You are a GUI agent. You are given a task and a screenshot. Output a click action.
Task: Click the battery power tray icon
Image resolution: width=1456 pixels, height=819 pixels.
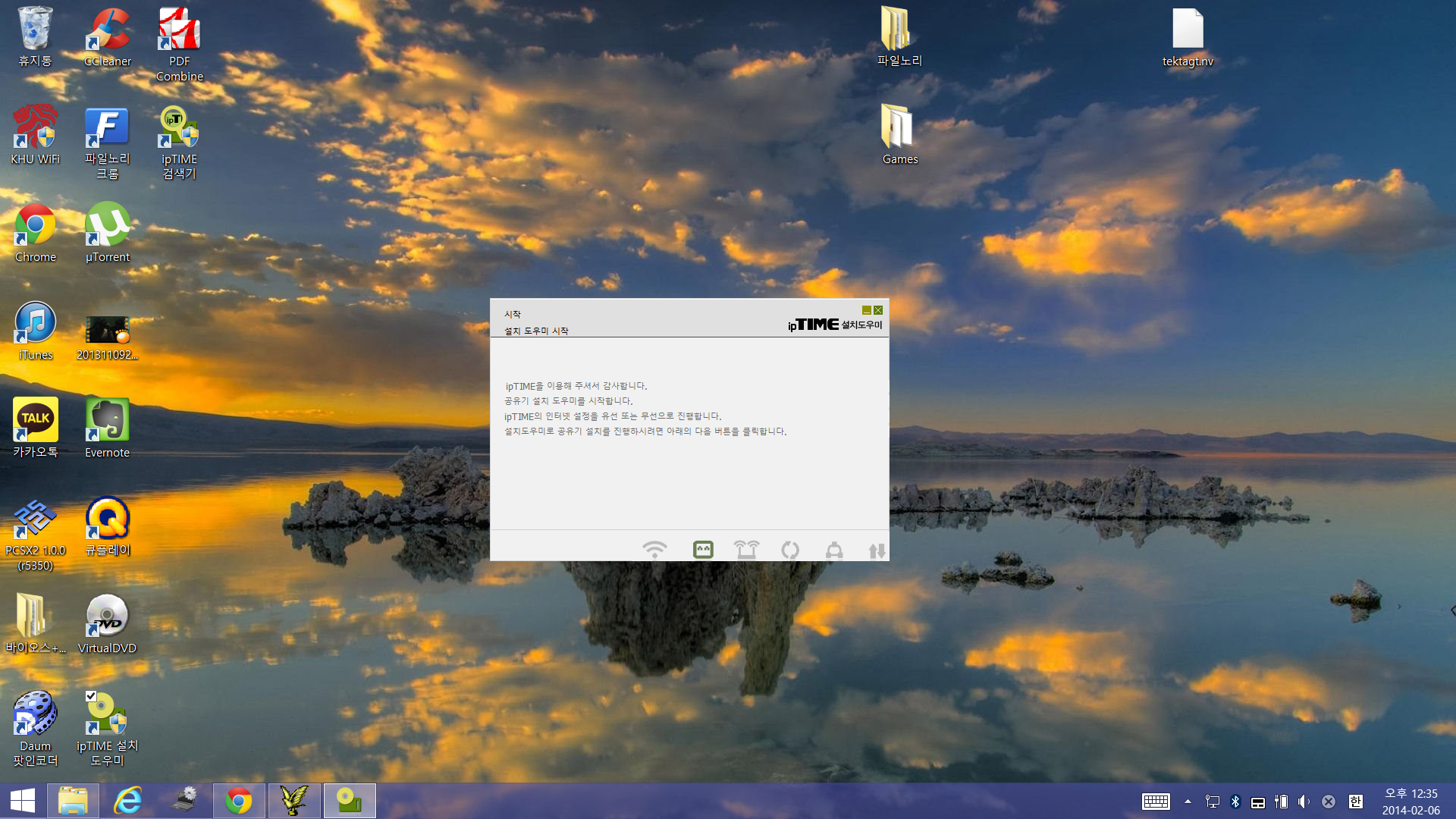1281,802
